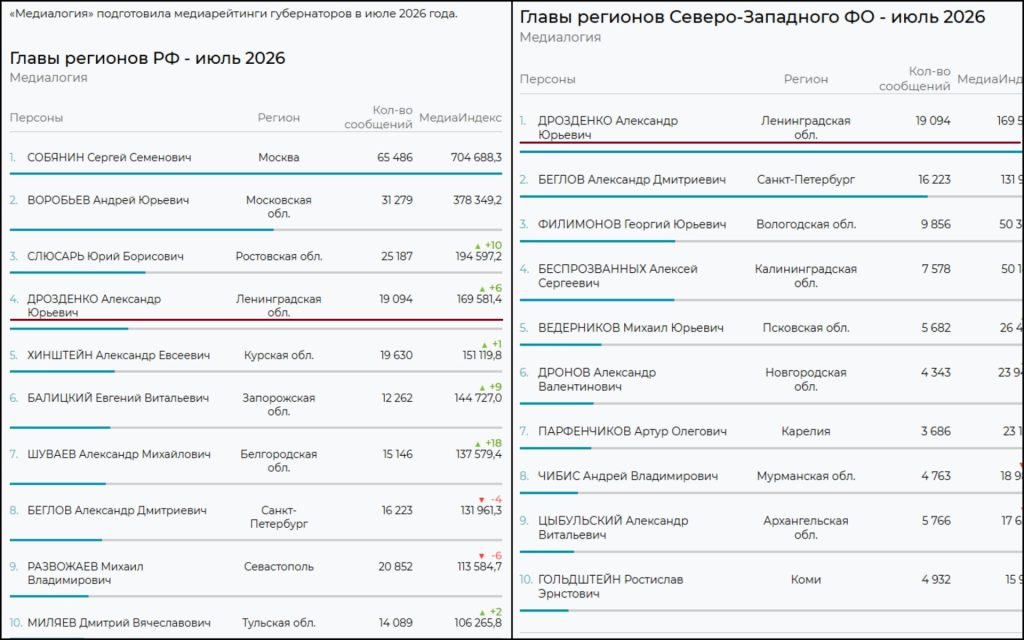Click green up arrow for Дрозденко +6
The image size is (1024, 640).
click(x=482, y=289)
